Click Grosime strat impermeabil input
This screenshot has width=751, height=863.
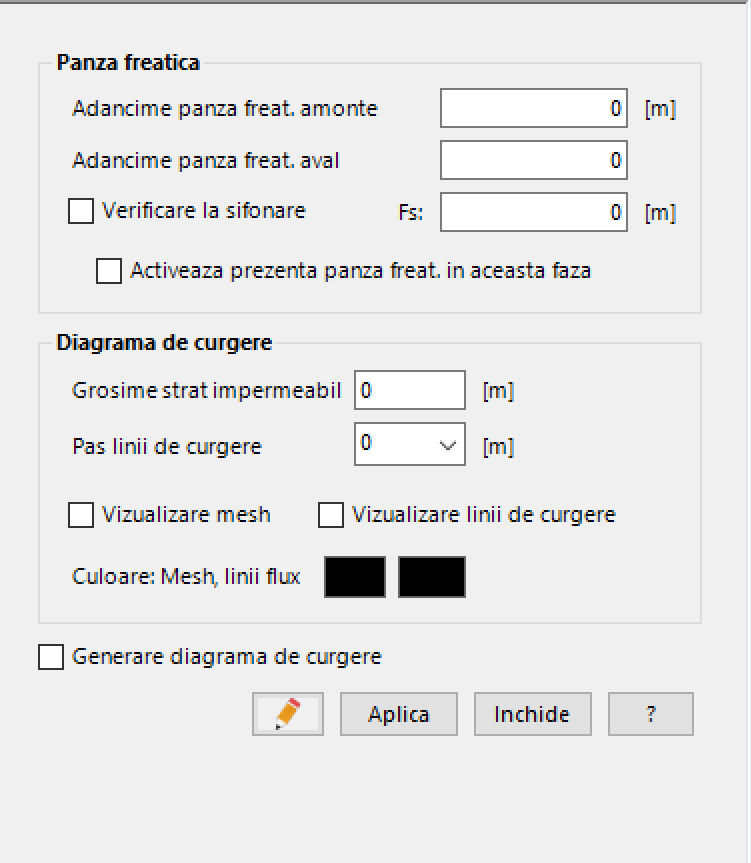click(x=410, y=390)
